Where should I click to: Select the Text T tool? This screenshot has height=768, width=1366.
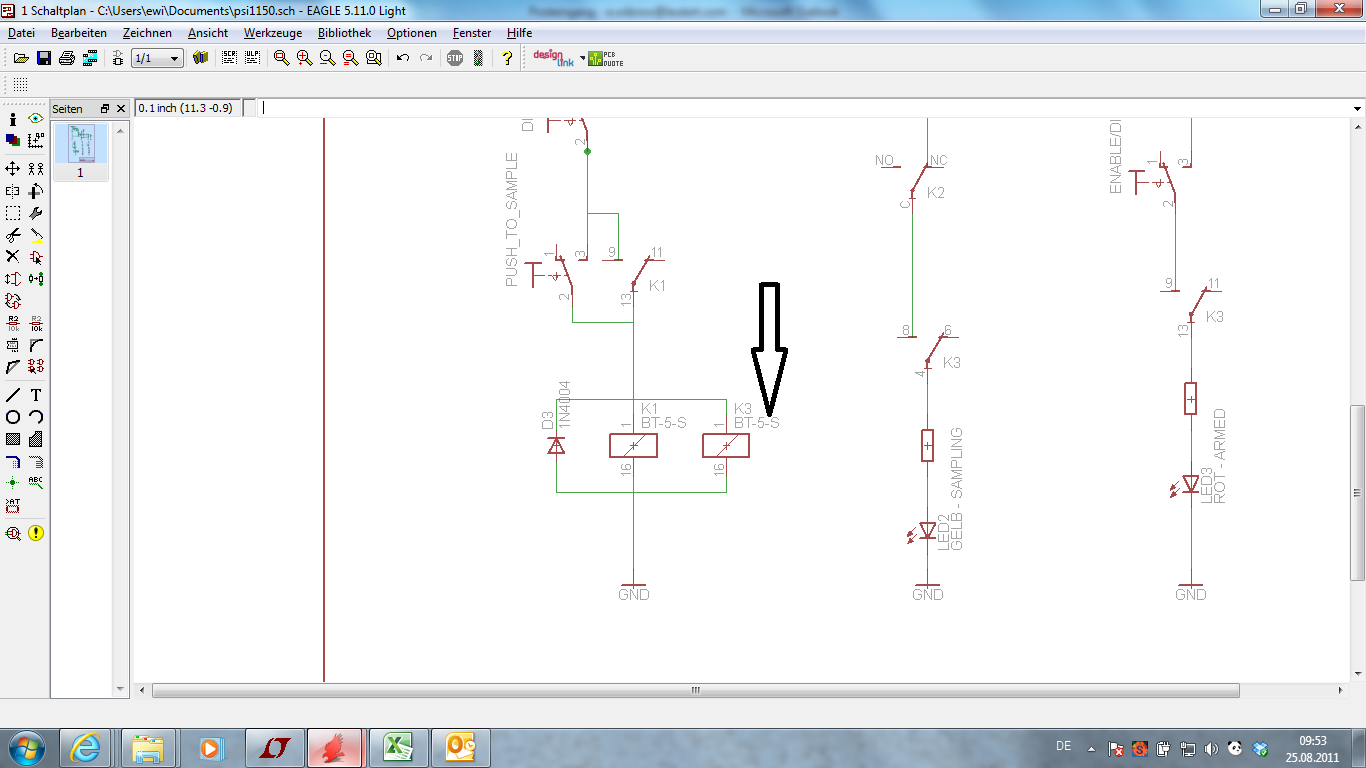[36, 395]
